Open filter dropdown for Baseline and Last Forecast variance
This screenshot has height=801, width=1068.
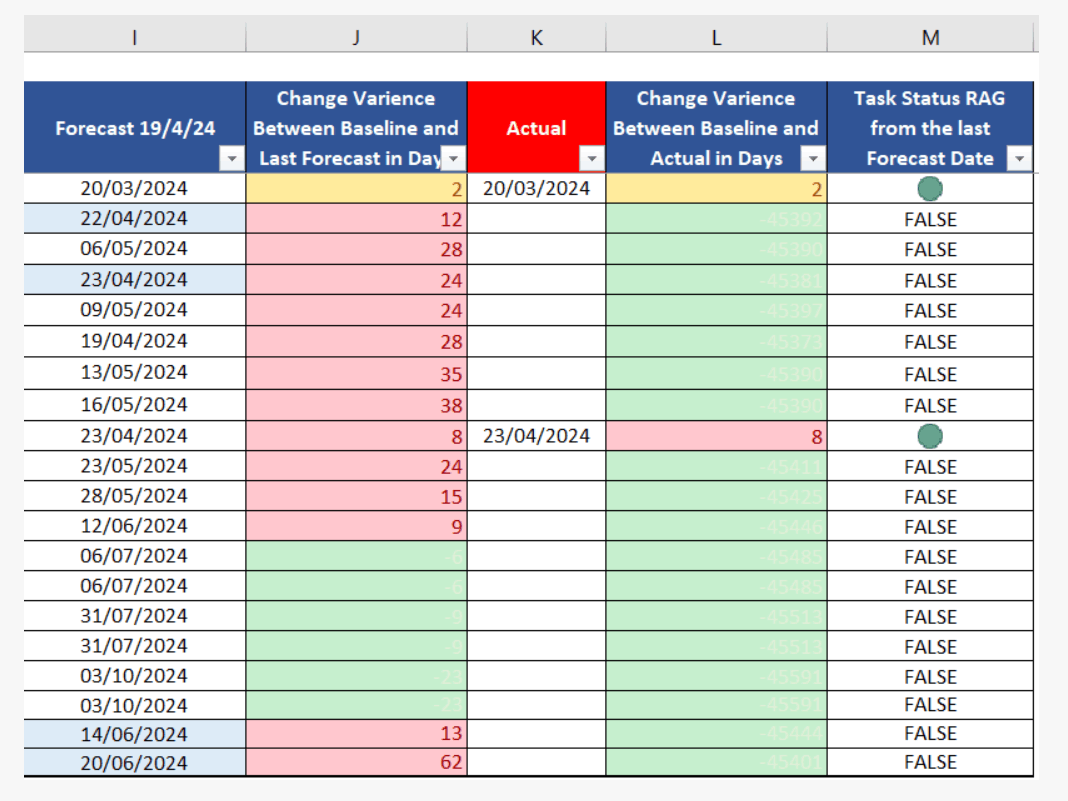click(x=454, y=159)
